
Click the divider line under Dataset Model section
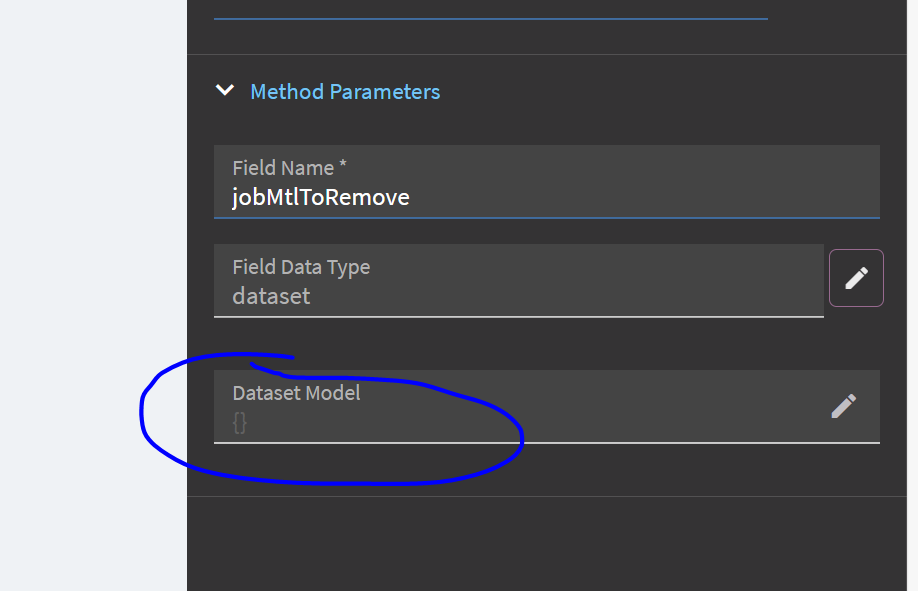click(547, 497)
